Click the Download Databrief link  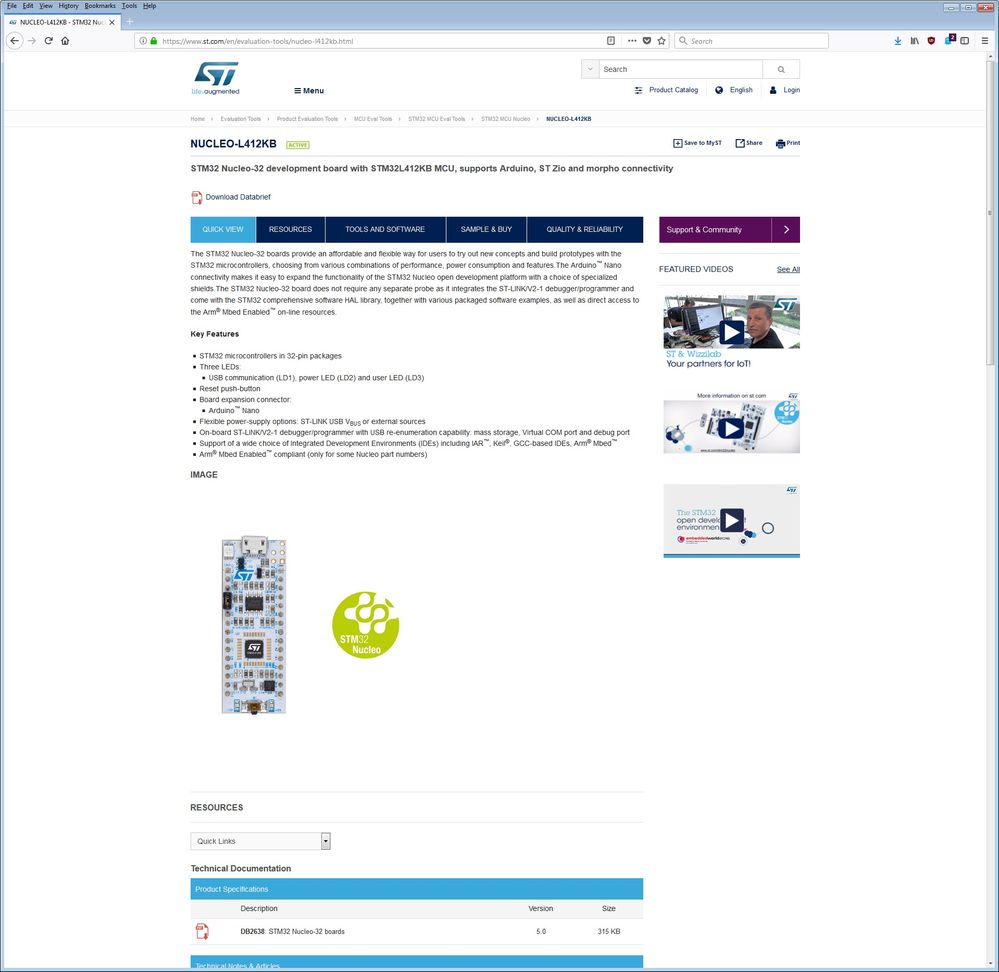(238, 197)
